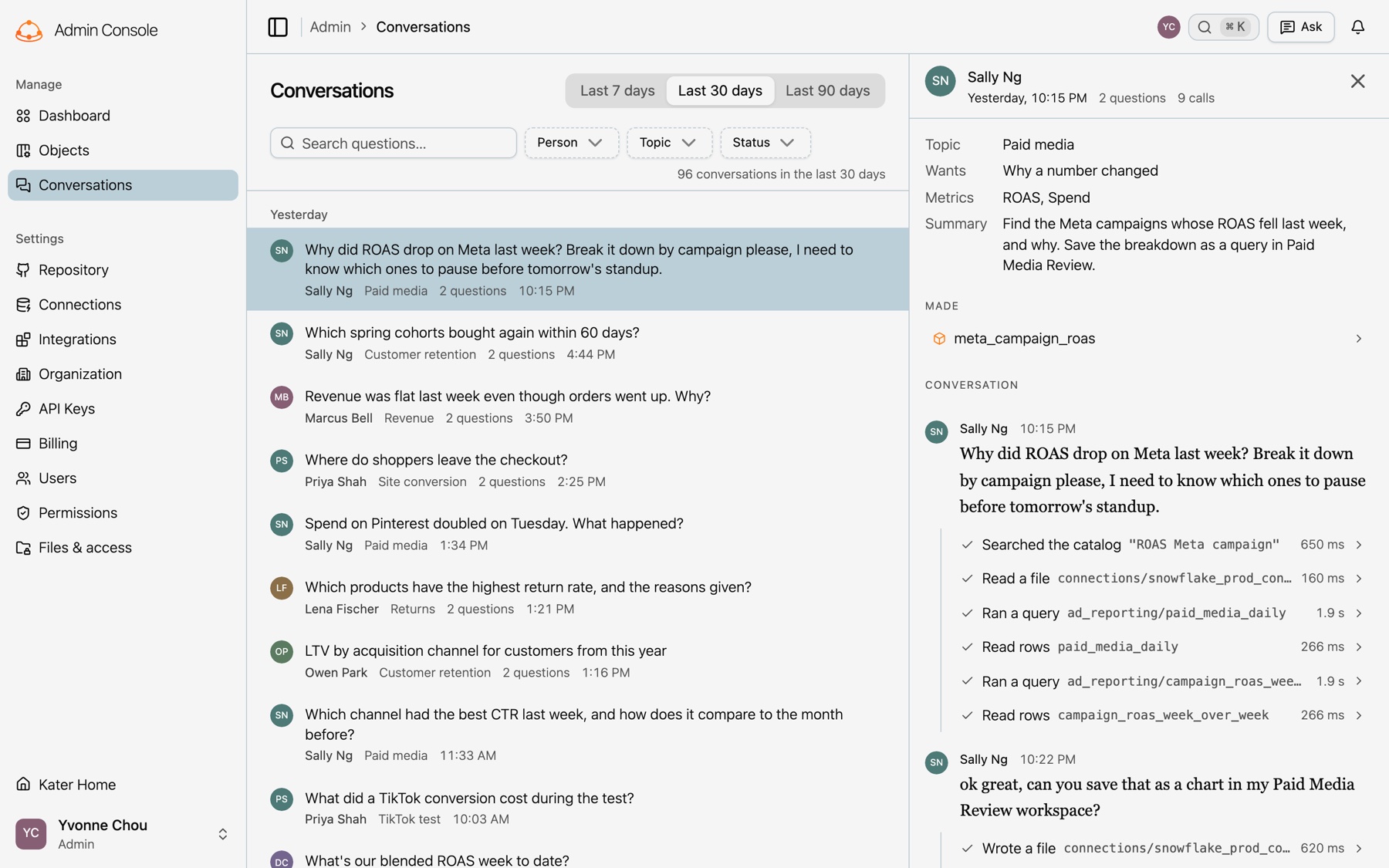The height and width of the screenshot is (868, 1389).
Task: Expand the 'Wrote a file' step
Action: (1358, 849)
